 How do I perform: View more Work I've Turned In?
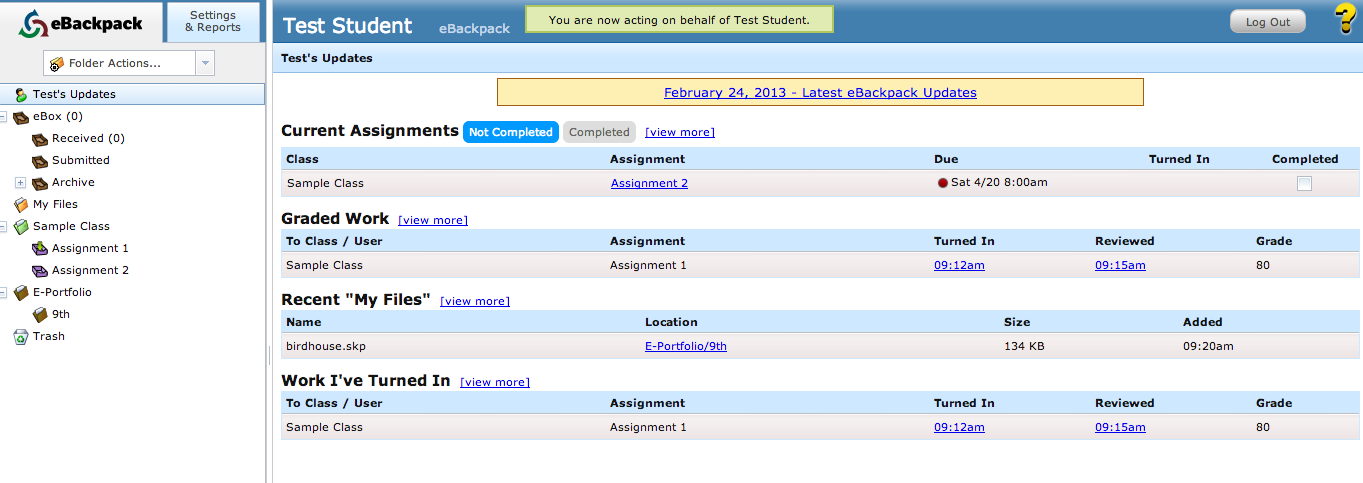pos(495,382)
